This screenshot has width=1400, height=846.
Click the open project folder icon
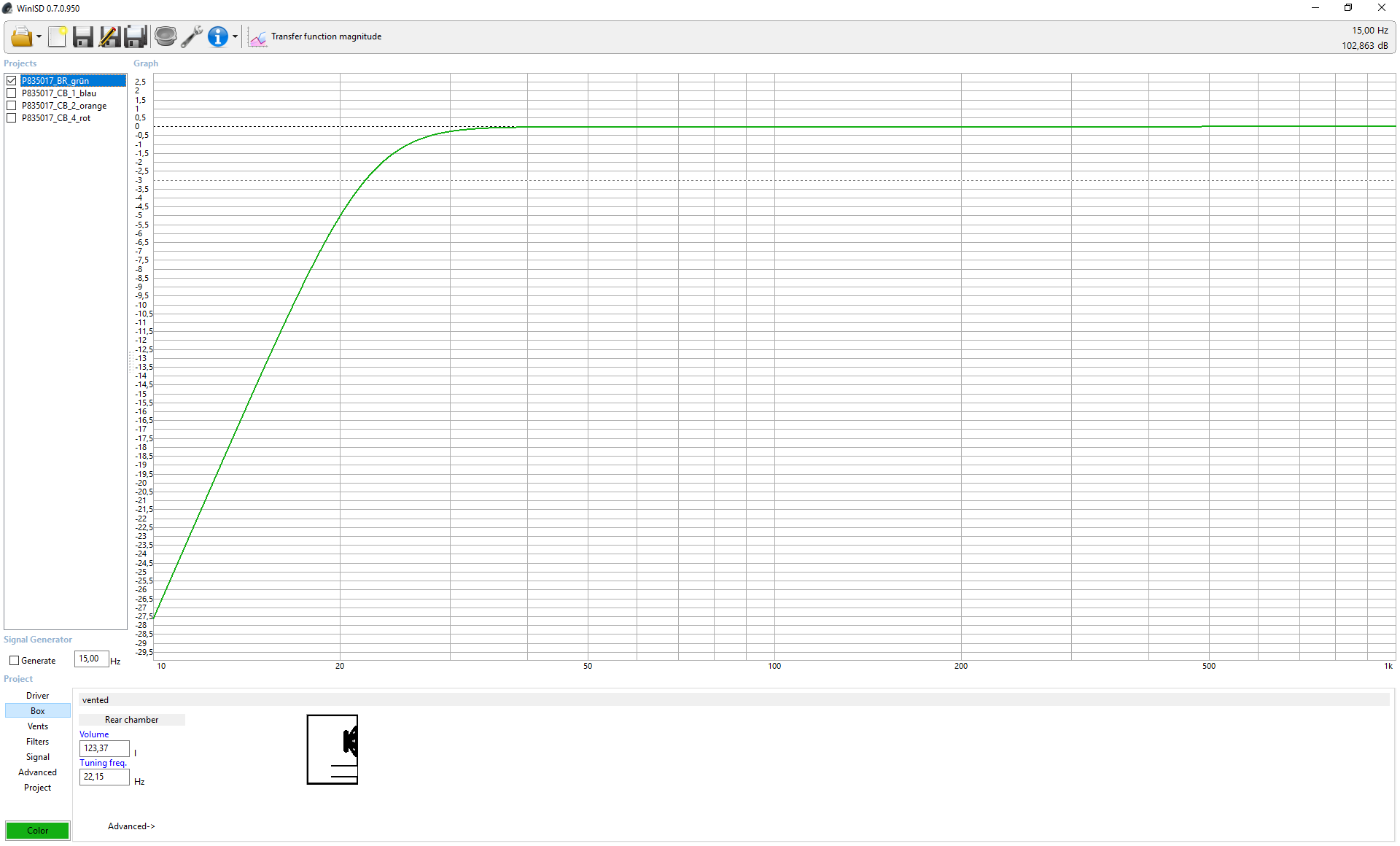coord(20,36)
